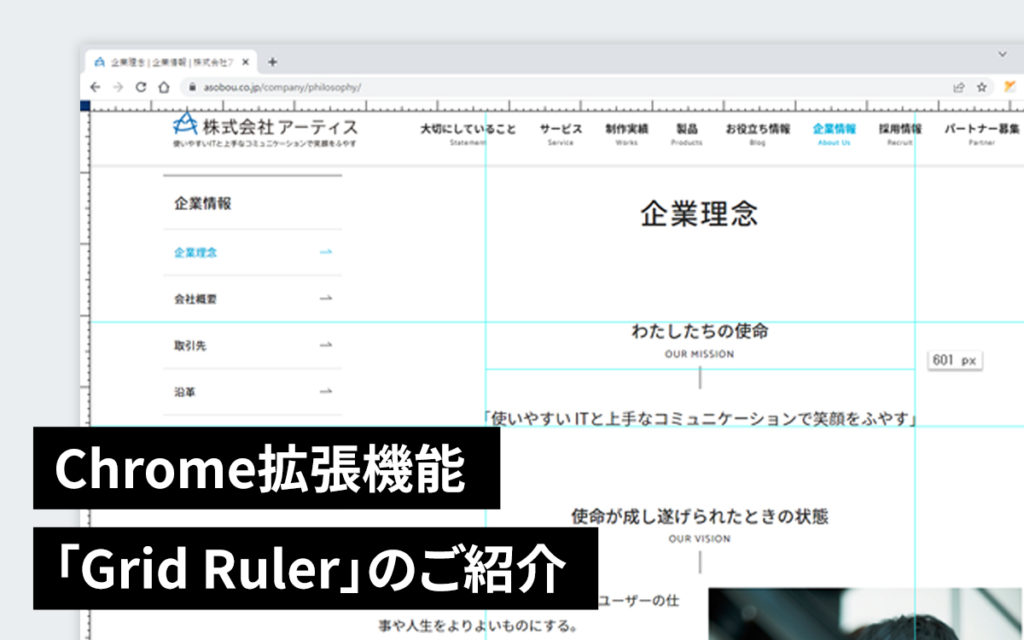Open 大切にしていること Statement menu

468,134
